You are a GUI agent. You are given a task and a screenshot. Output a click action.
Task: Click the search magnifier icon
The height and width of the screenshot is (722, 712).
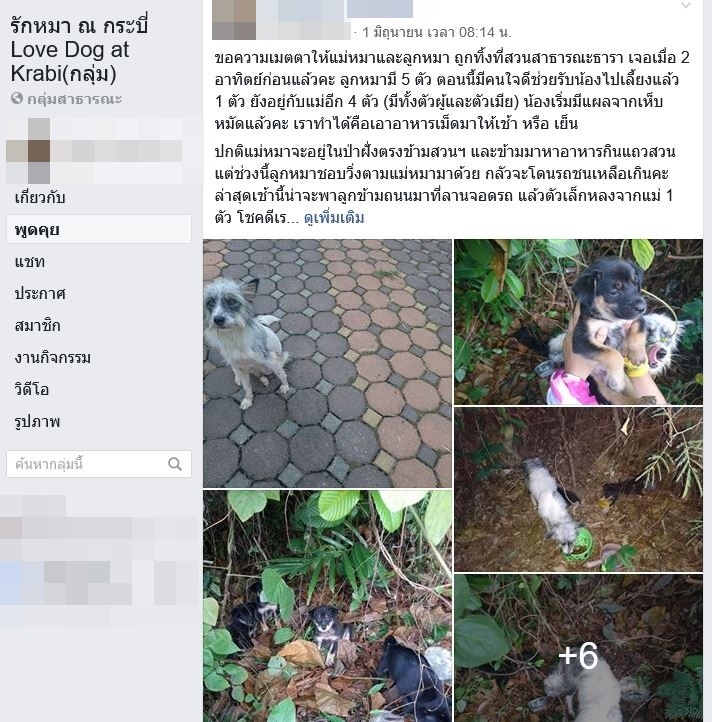(x=175, y=464)
